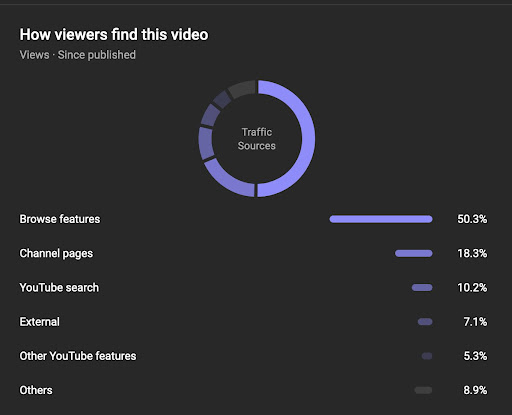Click the 18.3% value

pyautogui.click(x=472, y=253)
